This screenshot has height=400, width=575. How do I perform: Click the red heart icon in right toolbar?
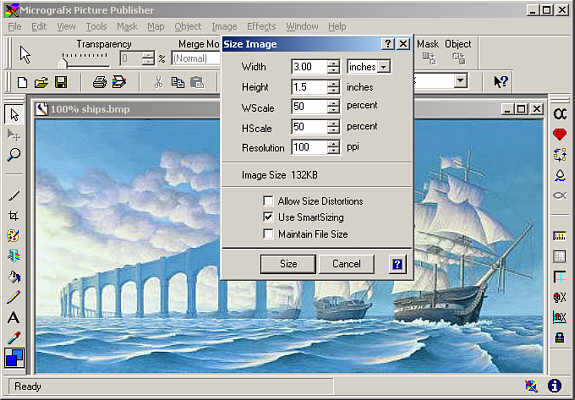560,134
